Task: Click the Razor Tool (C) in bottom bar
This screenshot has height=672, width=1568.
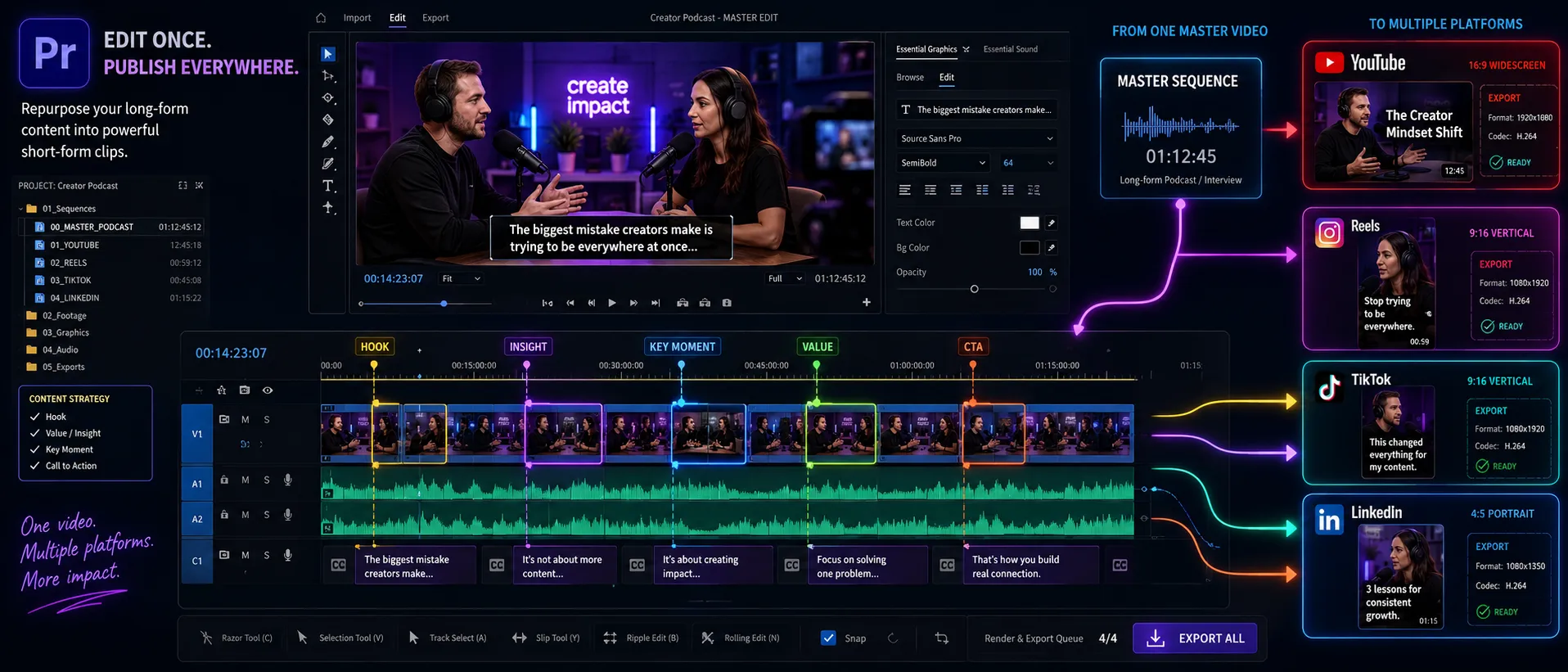Action: pyautogui.click(x=237, y=638)
